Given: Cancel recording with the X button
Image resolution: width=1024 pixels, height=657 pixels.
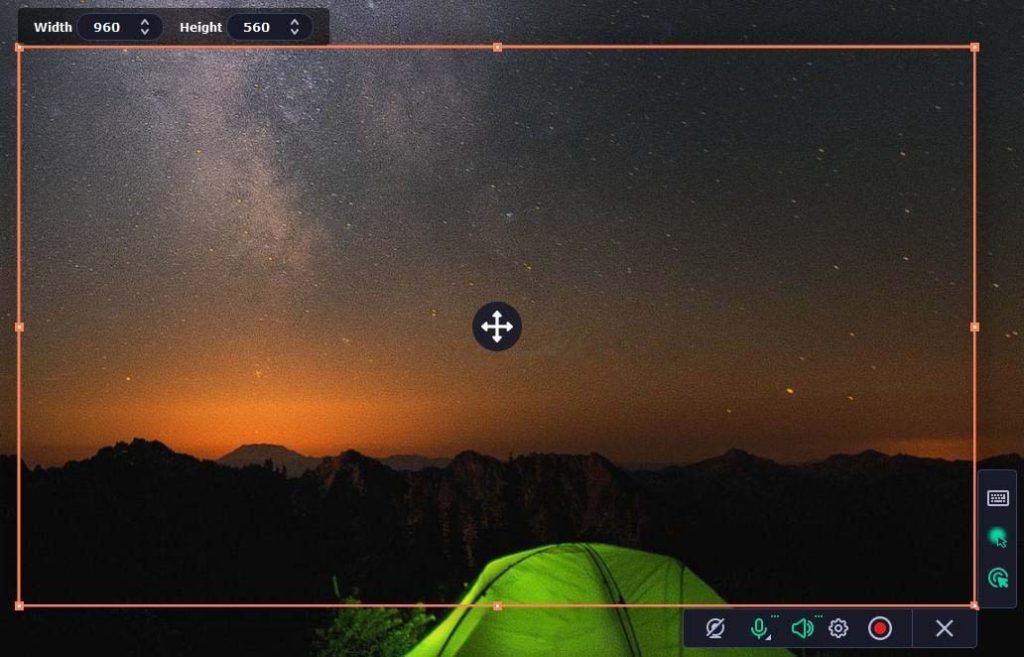Looking at the screenshot, I should tap(943, 628).
